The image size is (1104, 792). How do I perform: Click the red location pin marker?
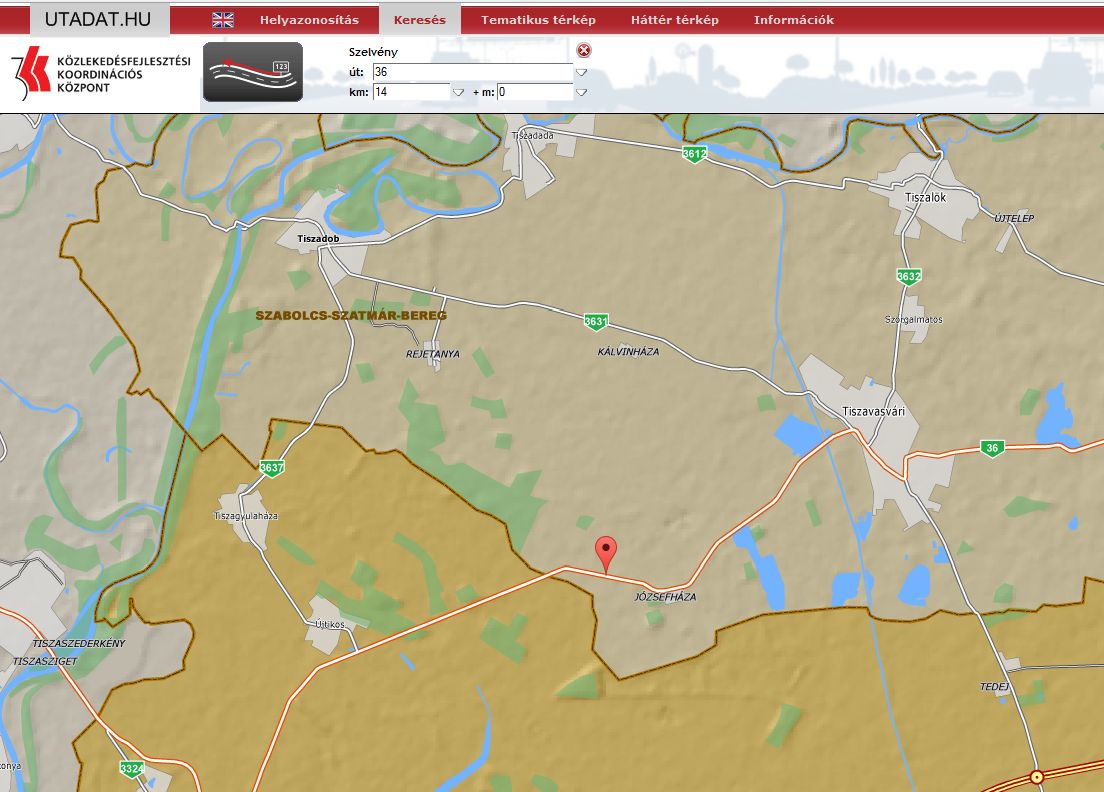tap(605, 552)
